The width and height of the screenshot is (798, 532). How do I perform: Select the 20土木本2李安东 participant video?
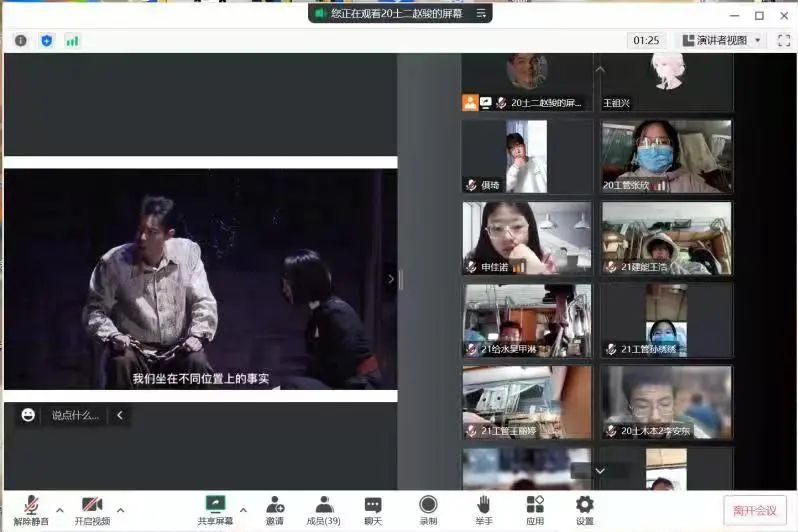pos(667,402)
